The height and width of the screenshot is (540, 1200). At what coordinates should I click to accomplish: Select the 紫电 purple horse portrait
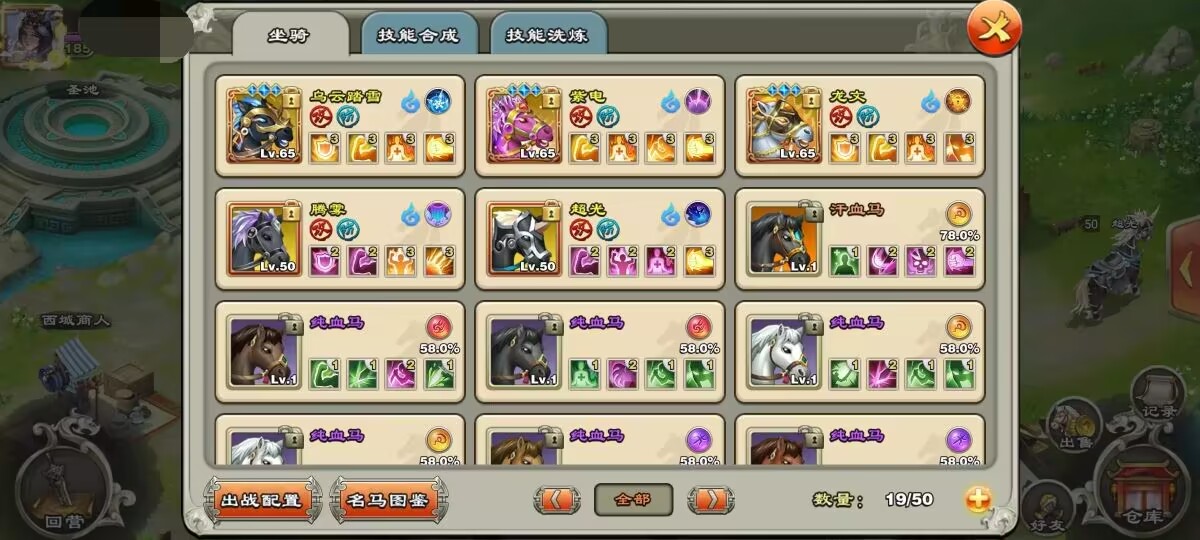[x=523, y=125]
